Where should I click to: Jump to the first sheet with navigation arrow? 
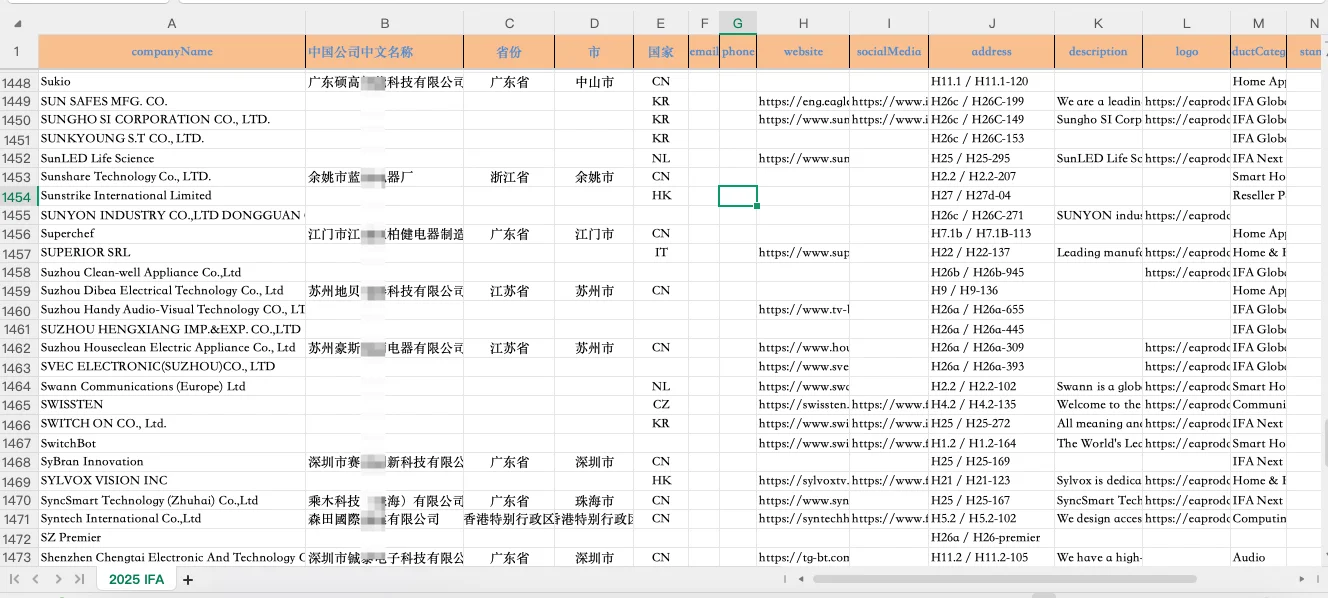click(15, 579)
